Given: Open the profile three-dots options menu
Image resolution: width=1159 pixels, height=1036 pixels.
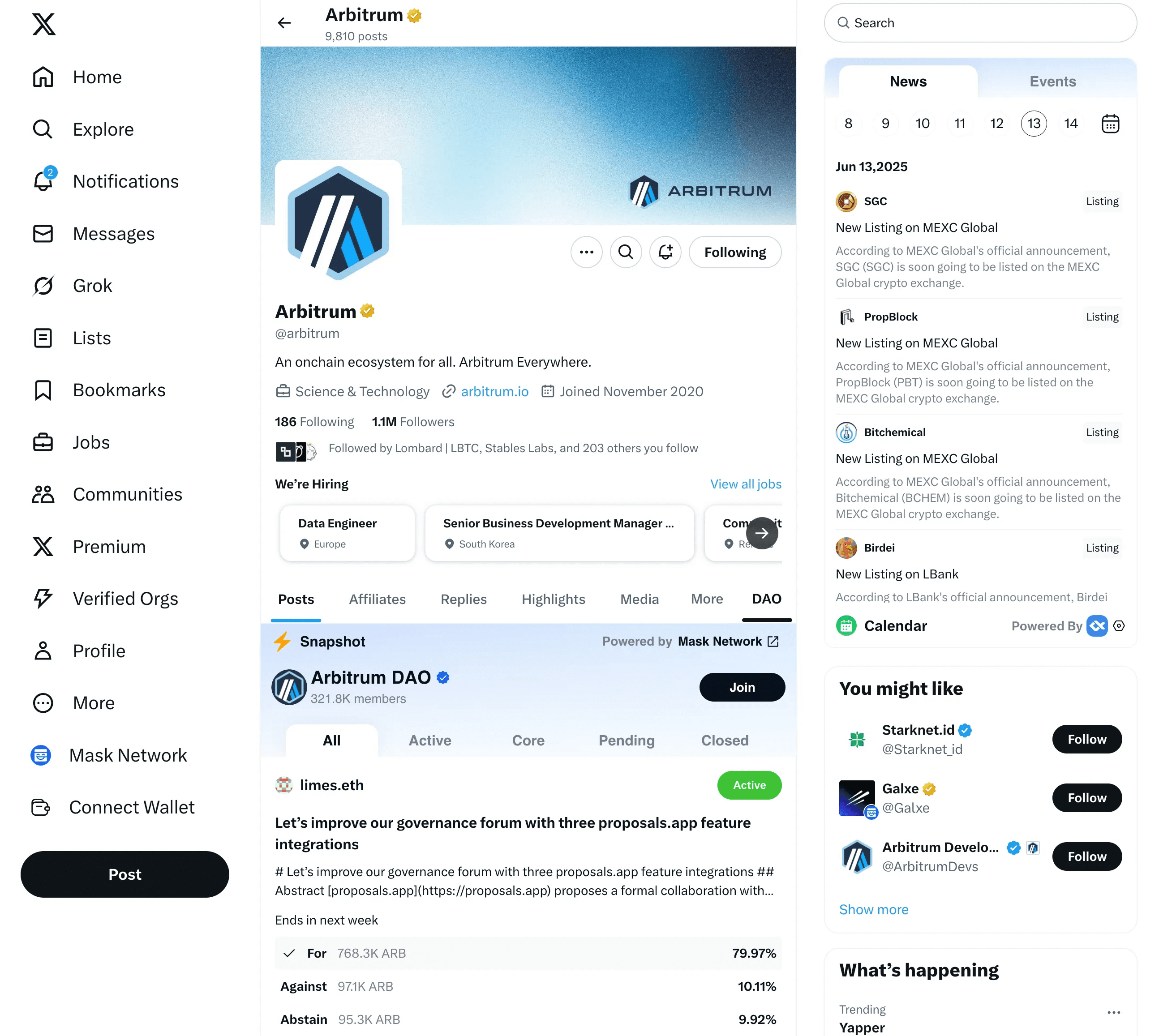Looking at the screenshot, I should click(586, 252).
